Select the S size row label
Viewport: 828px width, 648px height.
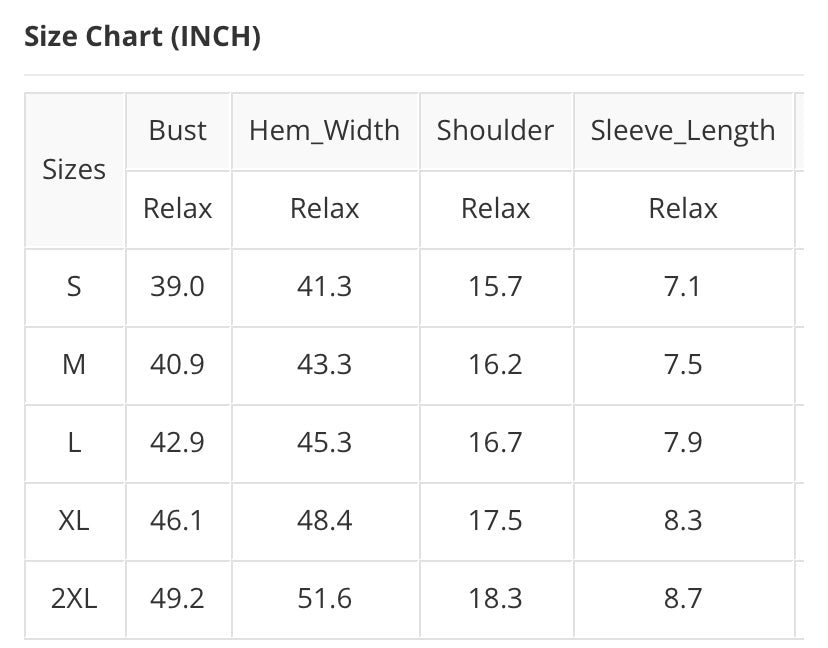tap(74, 287)
